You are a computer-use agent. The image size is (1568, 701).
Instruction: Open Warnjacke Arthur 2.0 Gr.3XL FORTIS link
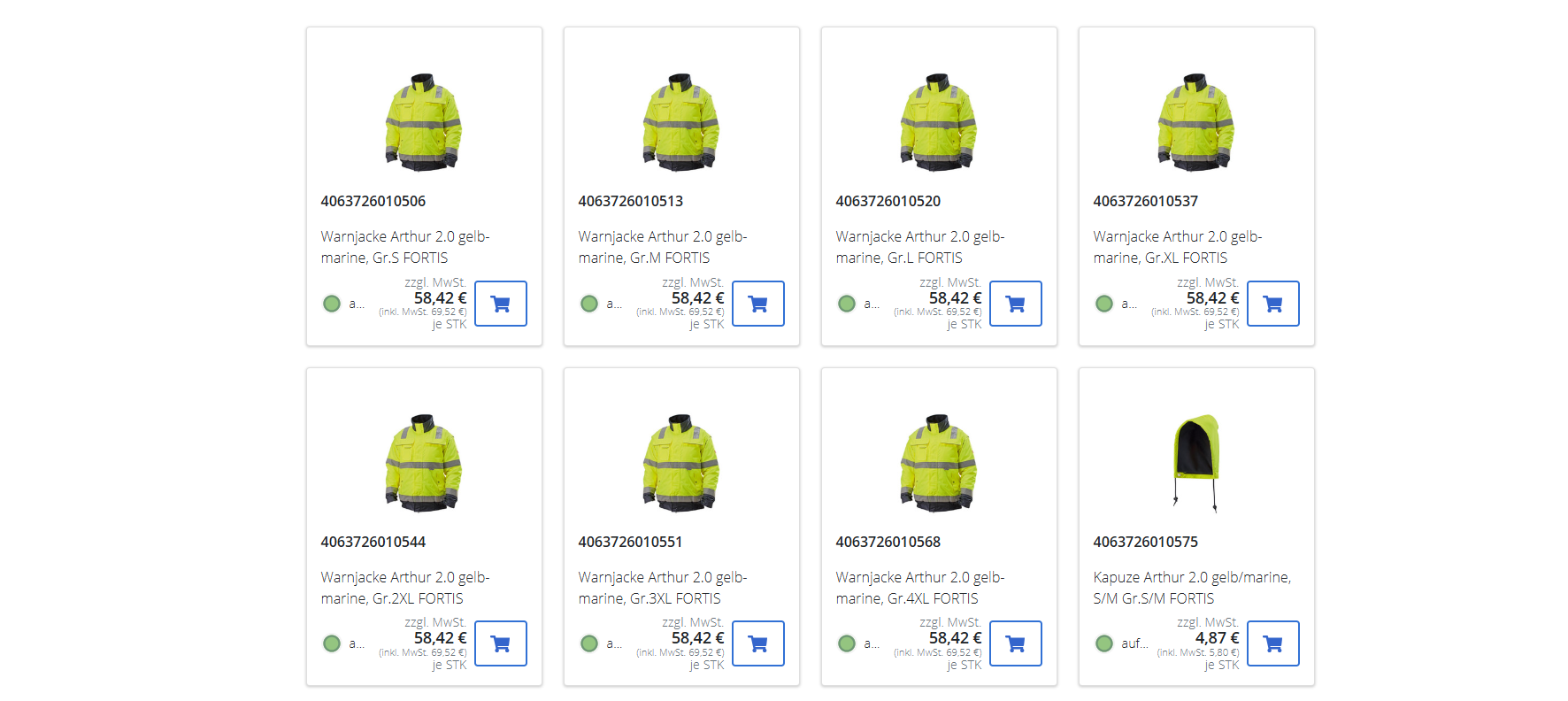pyautogui.click(x=663, y=588)
